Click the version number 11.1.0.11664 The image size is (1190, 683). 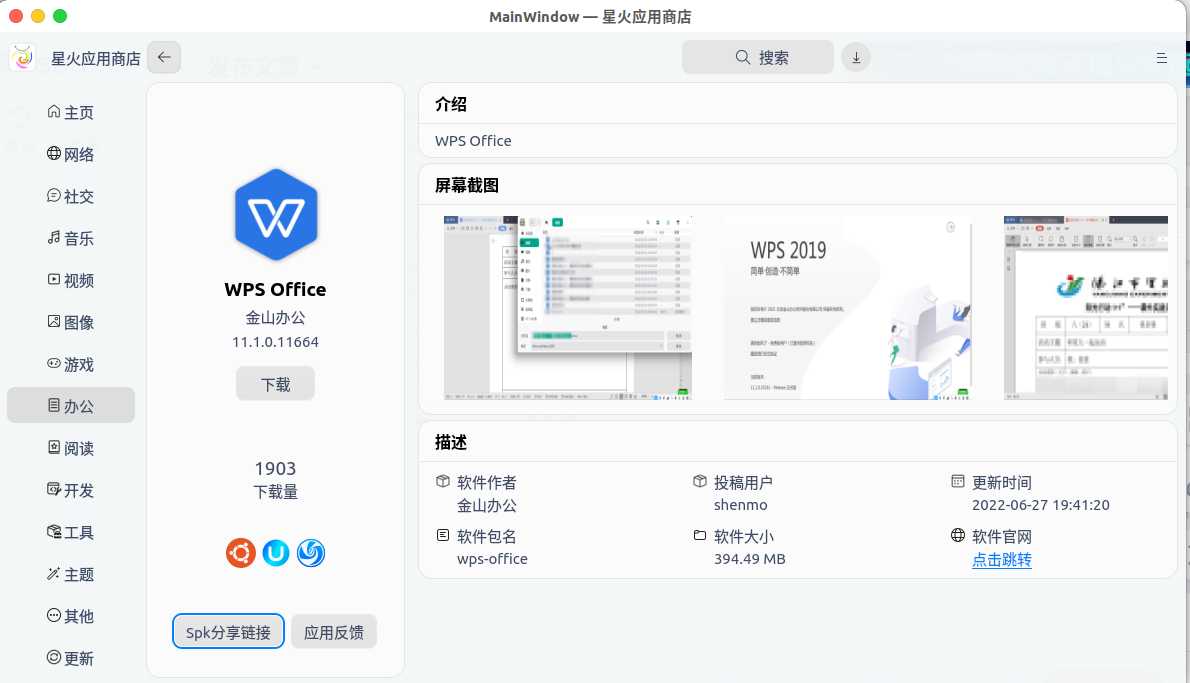(x=275, y=342)
